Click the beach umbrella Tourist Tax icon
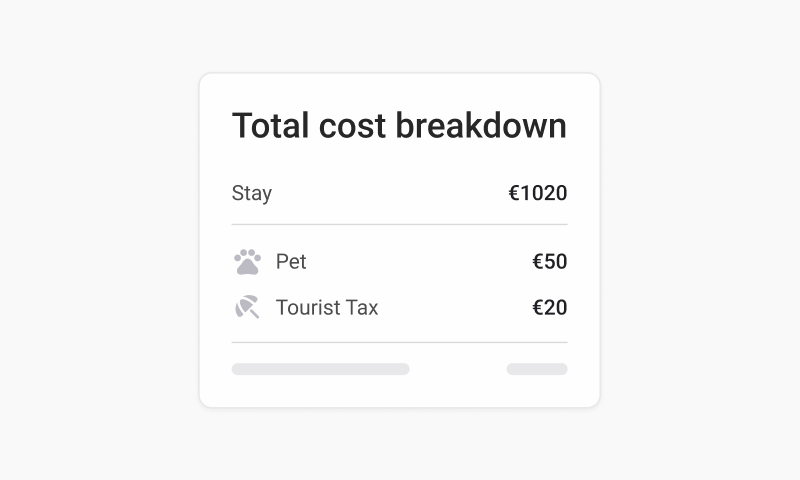The width and height of the screenshot is (800, 480). (247, 308)
